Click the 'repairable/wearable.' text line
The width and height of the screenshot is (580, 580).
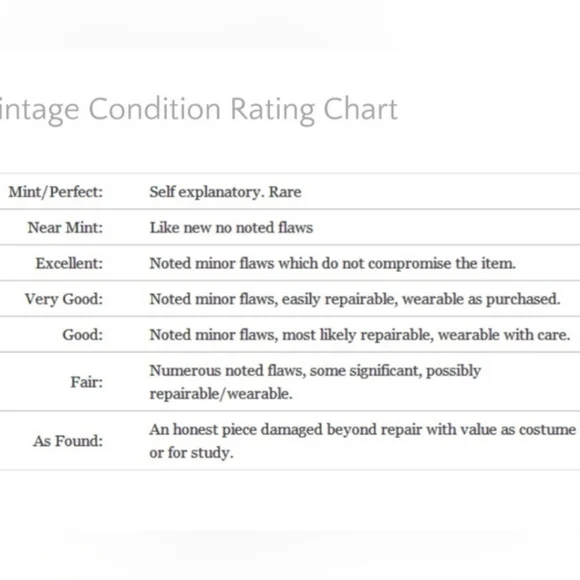(221, 394)
